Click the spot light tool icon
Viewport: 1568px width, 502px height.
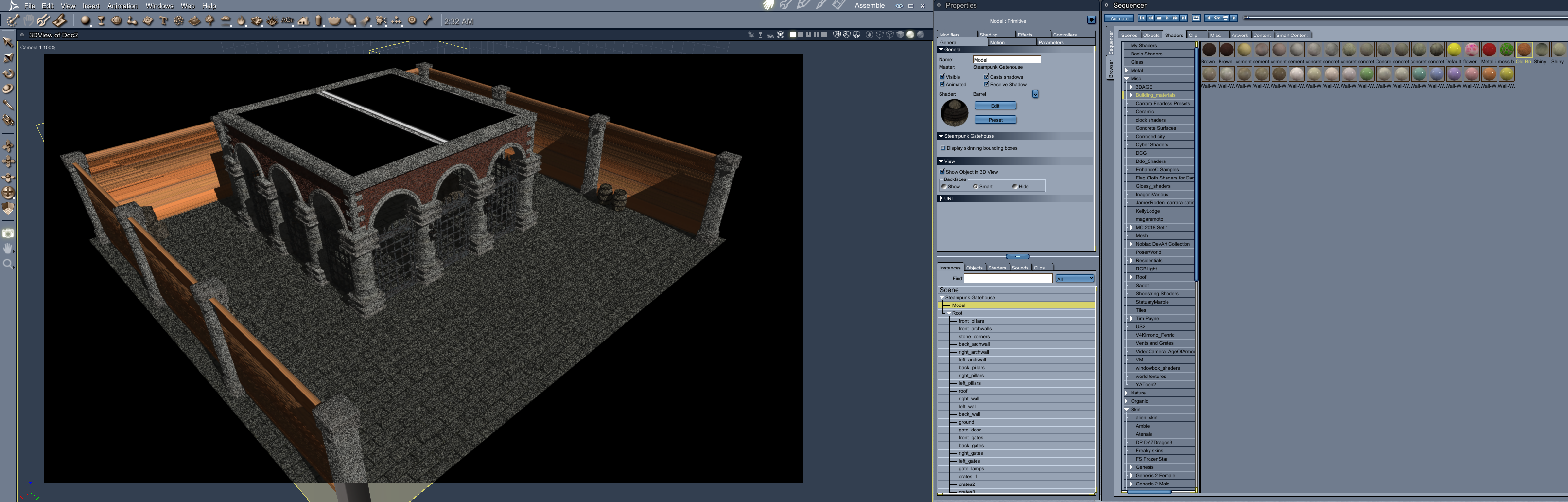[x=366, y=21]
